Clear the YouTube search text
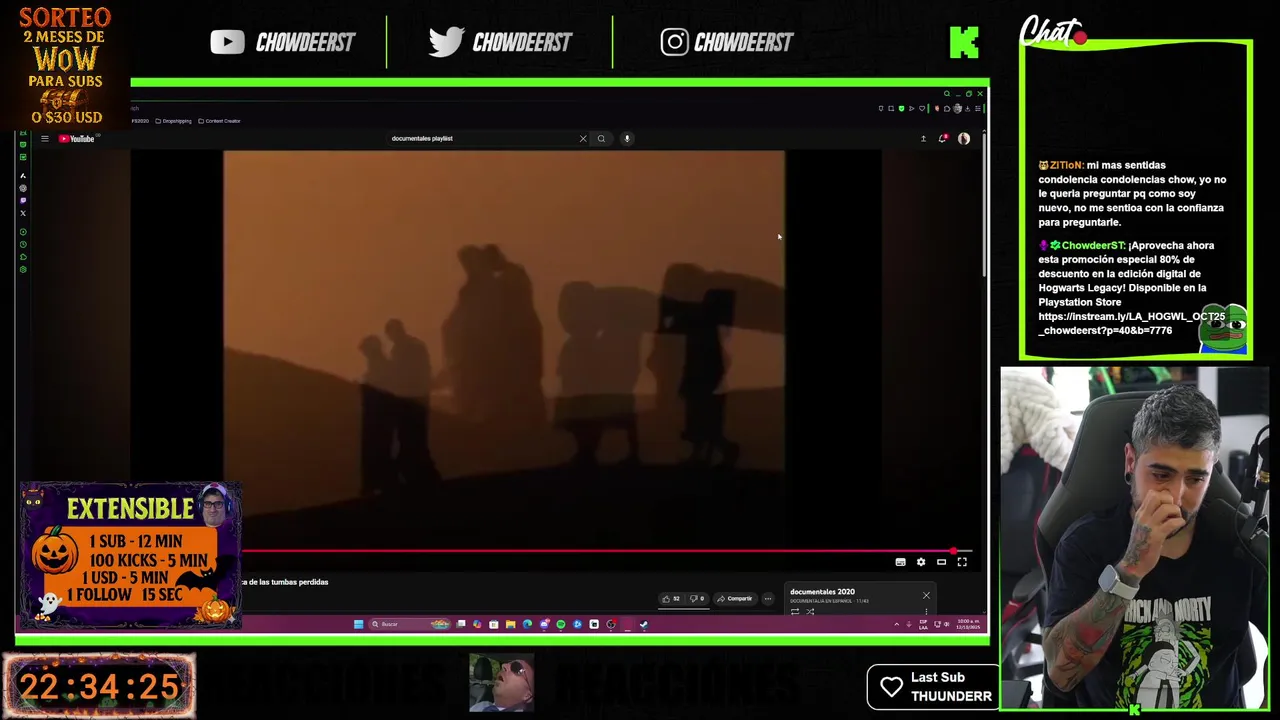This screenshot has width=1280, height=720. (583, 139)
